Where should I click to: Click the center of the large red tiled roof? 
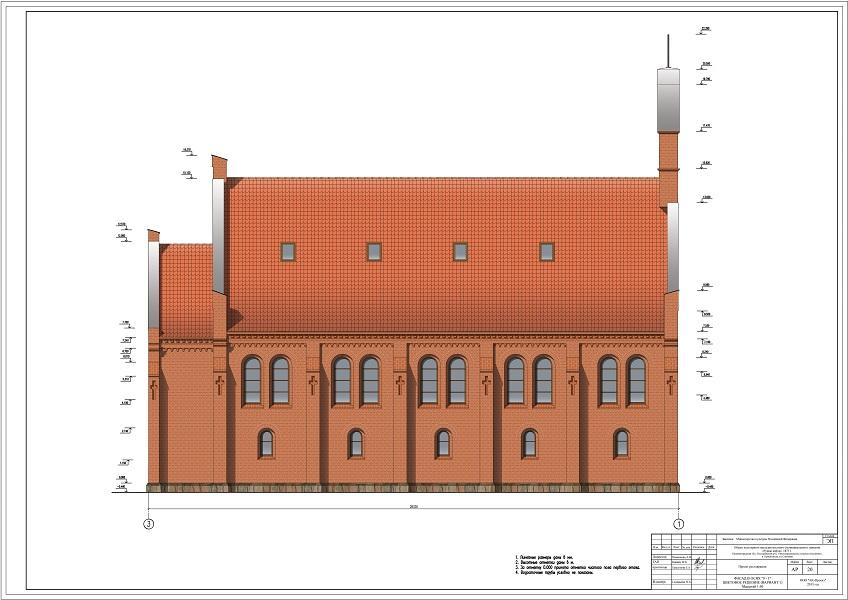tap(445, 255)
